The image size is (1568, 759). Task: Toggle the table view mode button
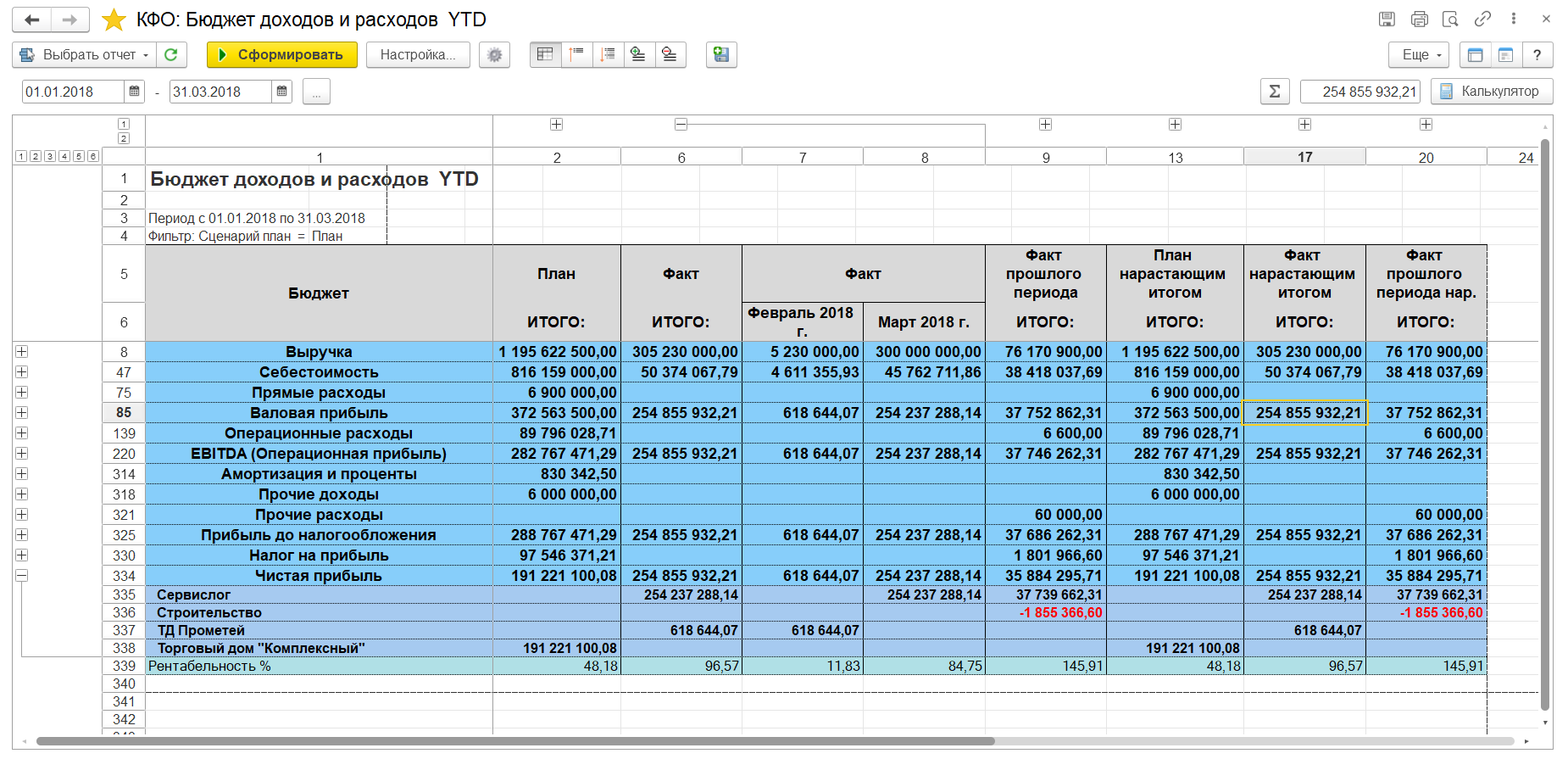[x=545, y=55]
